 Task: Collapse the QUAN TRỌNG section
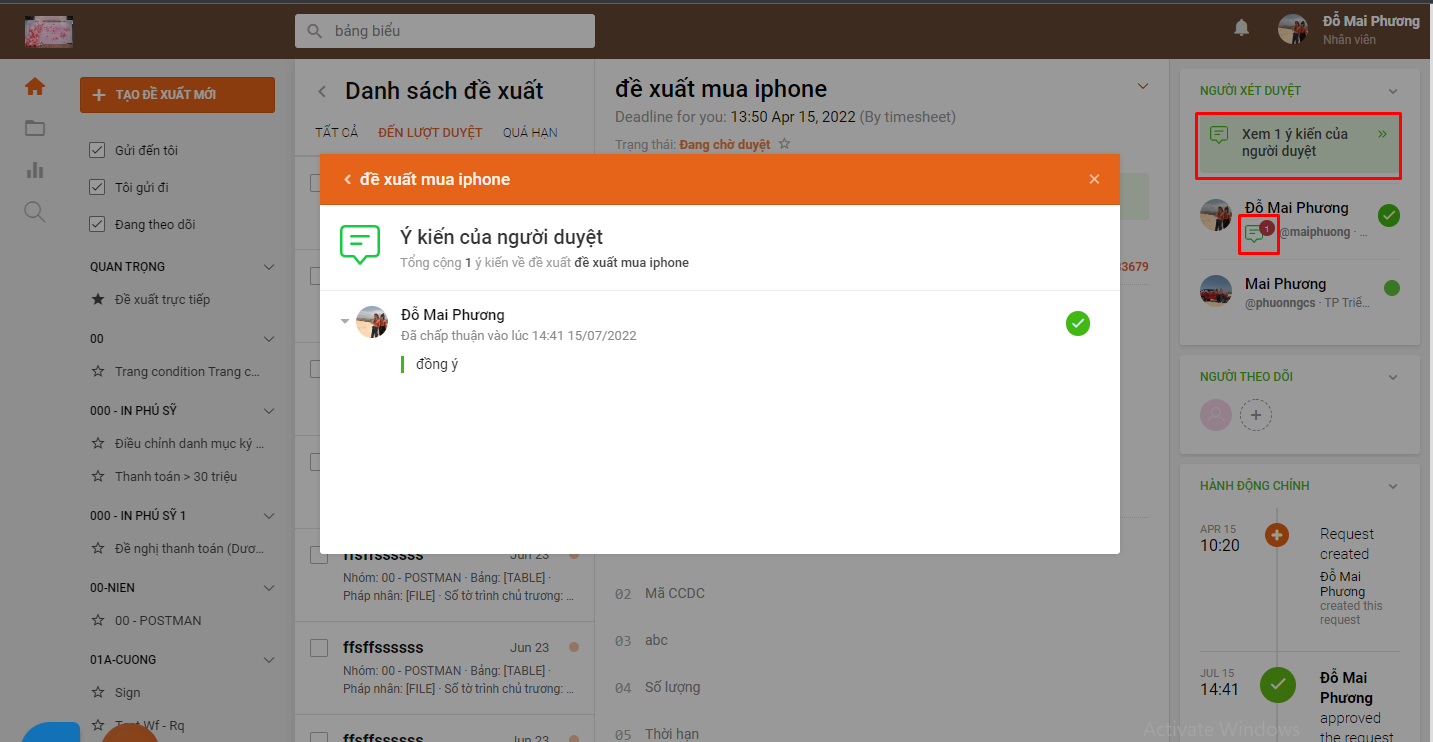(x=268, y=267)
